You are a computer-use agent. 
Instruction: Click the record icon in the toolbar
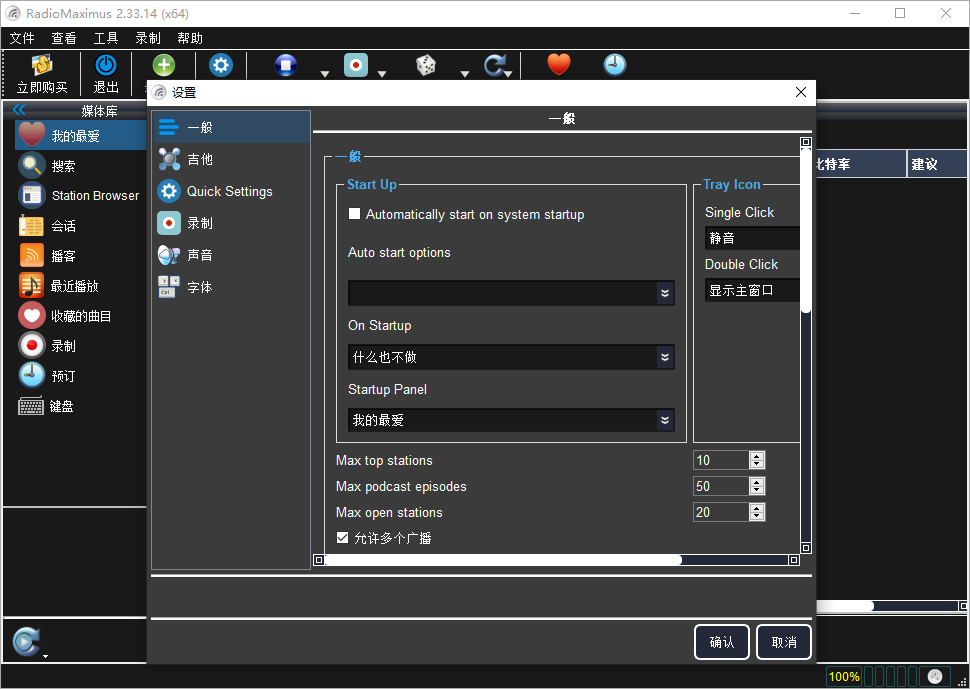pos(356,65)
